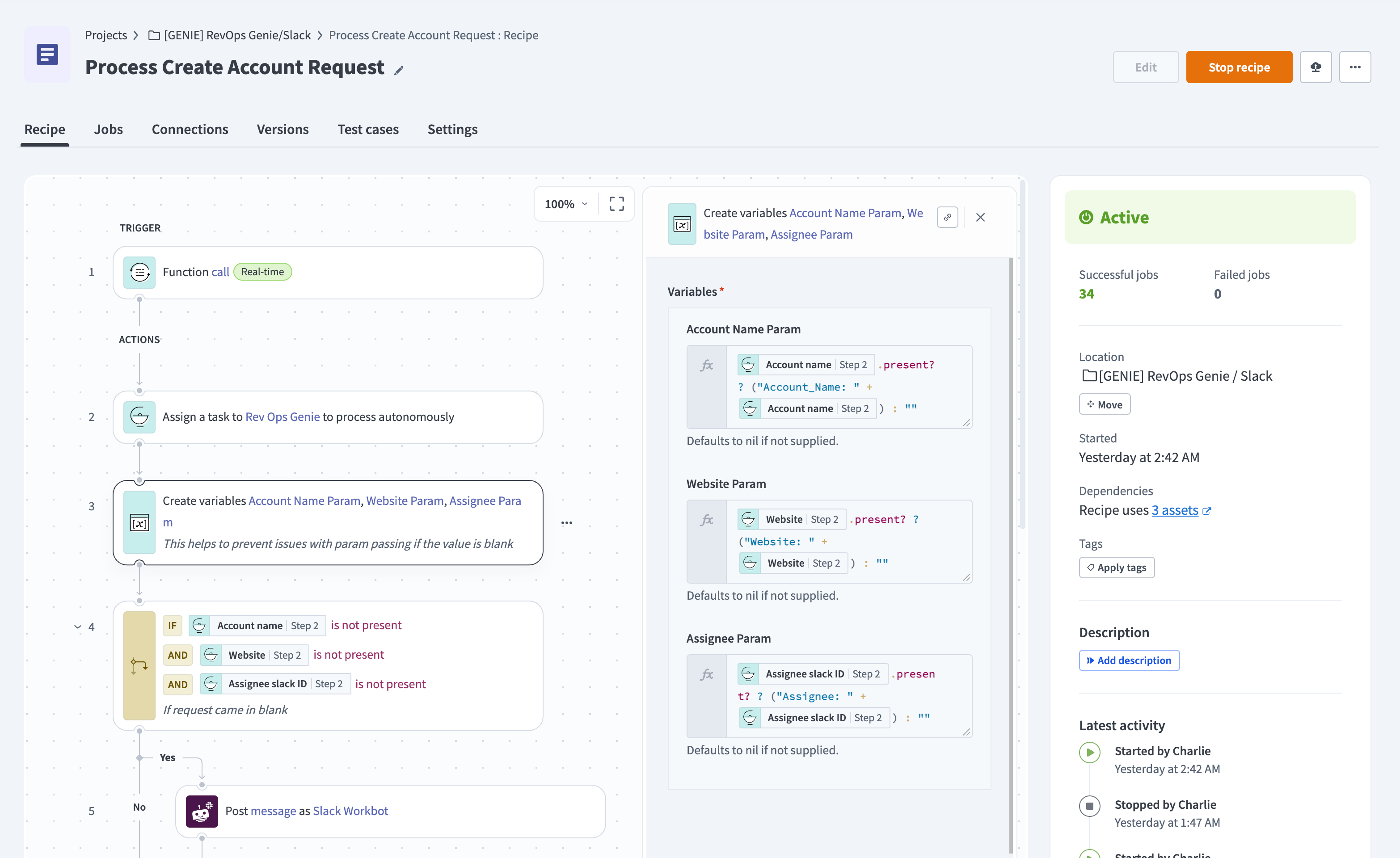This screenshot has height=858, width=1400.
Task: Expand the Add description link
Action: click(x=1129, y=660)
